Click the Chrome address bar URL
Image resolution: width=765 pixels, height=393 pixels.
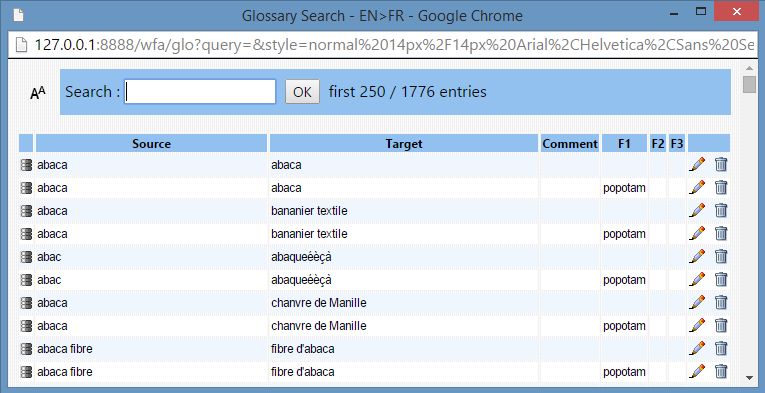[x=394, y=45]
